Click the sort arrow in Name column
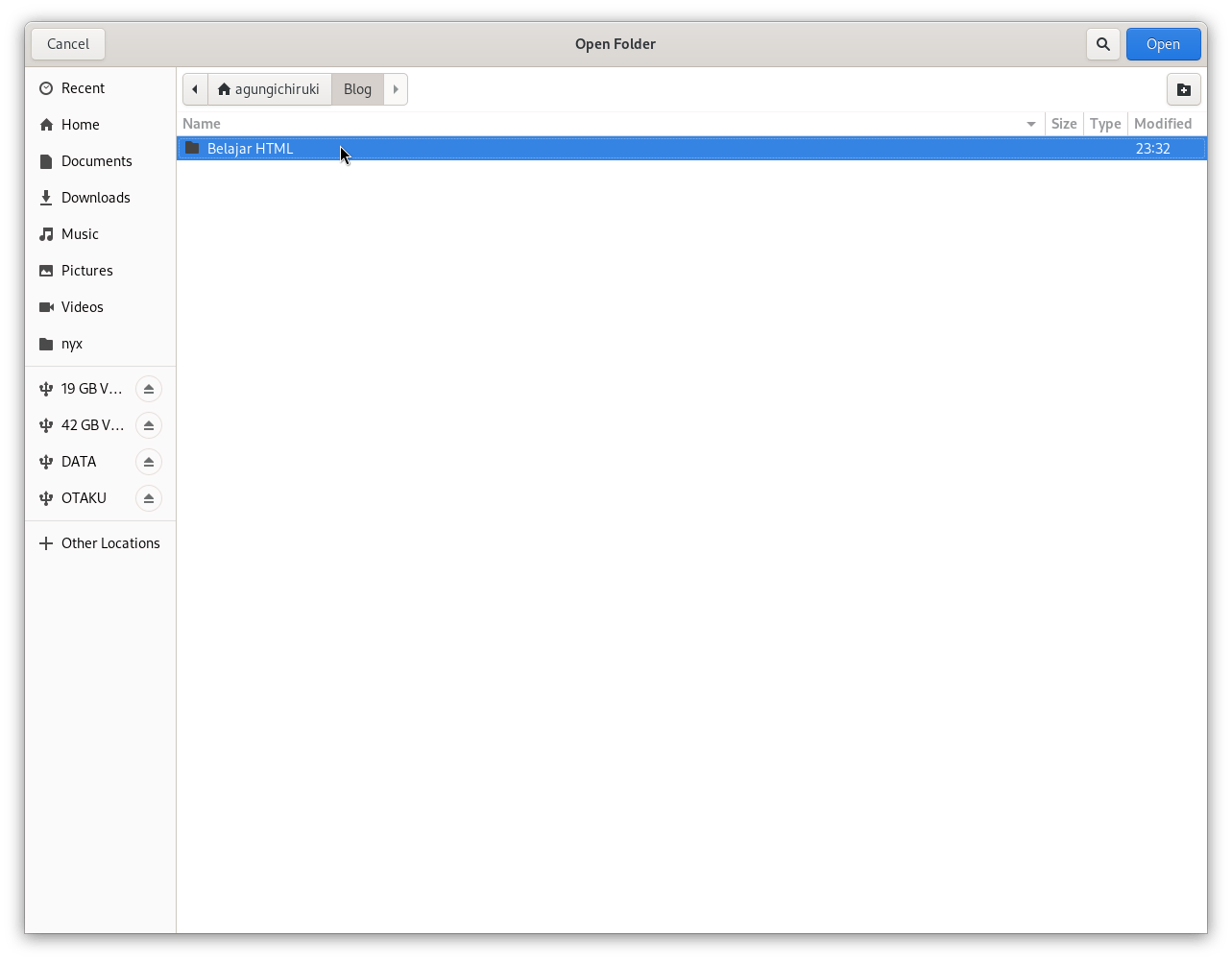This screenshot has width=1232, height=961. pos(1031,124)
